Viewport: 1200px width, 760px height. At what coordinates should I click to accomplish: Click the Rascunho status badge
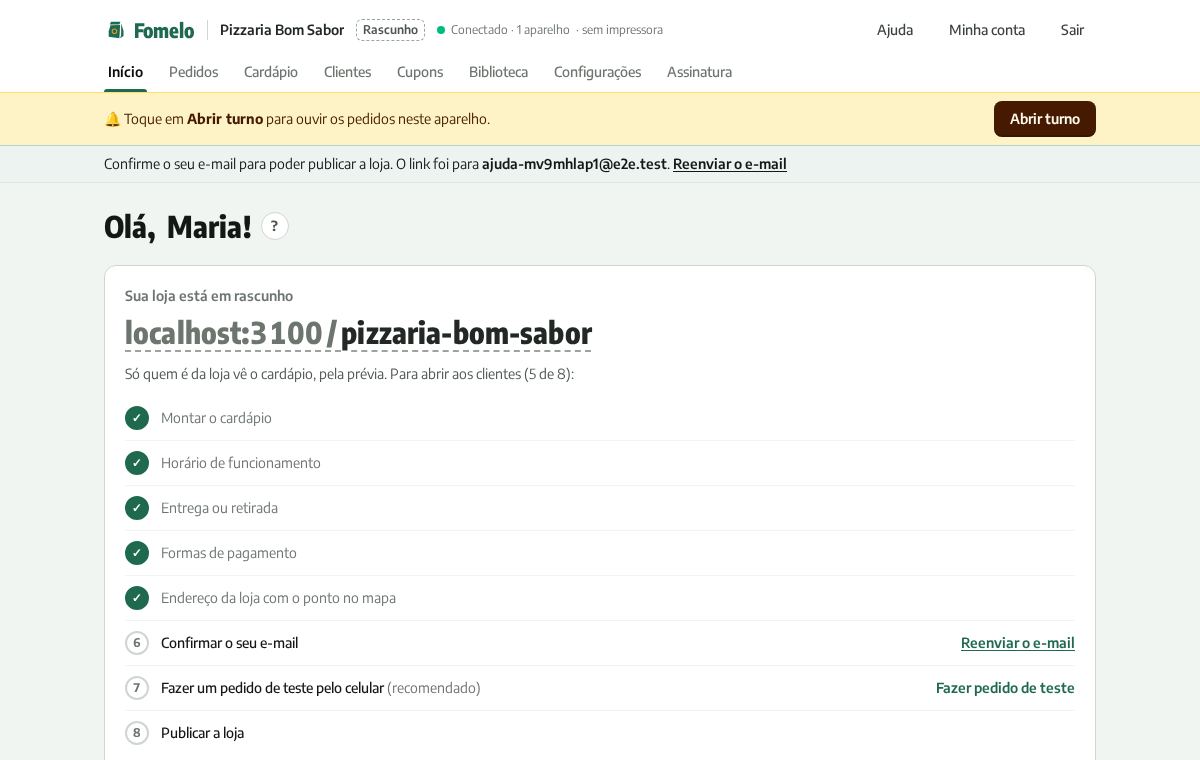pos(390,30)
